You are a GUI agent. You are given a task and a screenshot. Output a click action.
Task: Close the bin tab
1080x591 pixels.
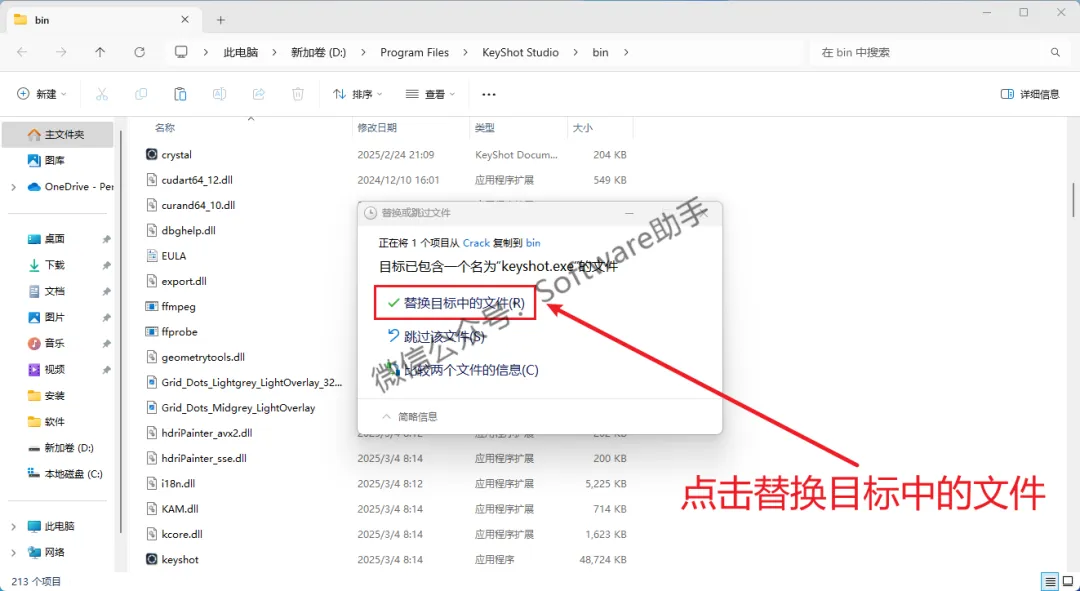185,20
